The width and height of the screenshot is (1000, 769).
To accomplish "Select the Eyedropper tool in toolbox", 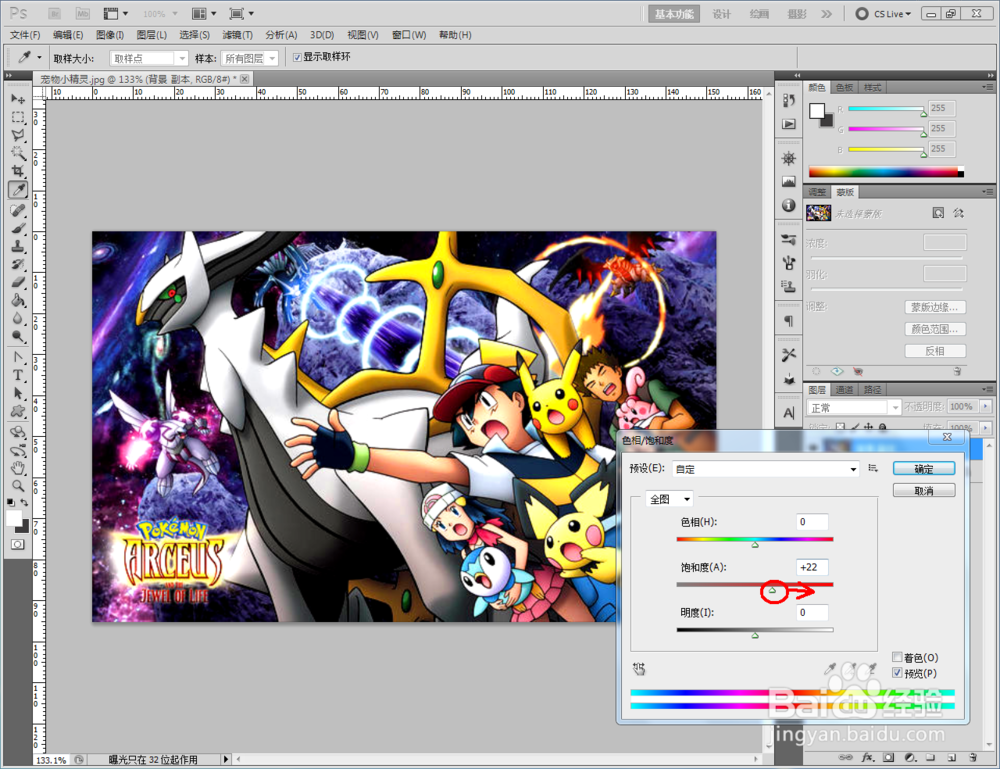I will (x=18, y=189).
